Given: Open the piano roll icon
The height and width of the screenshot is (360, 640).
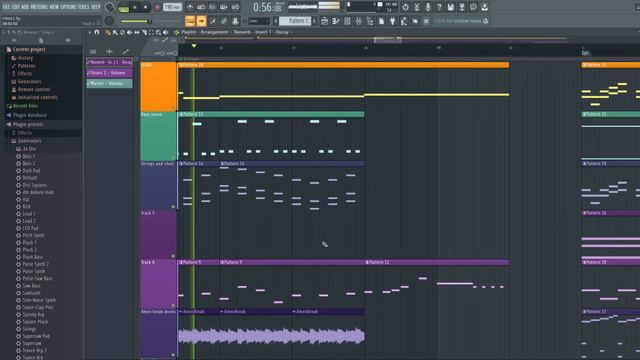Looking at the screenshot, I should click(x=336, y=21).
